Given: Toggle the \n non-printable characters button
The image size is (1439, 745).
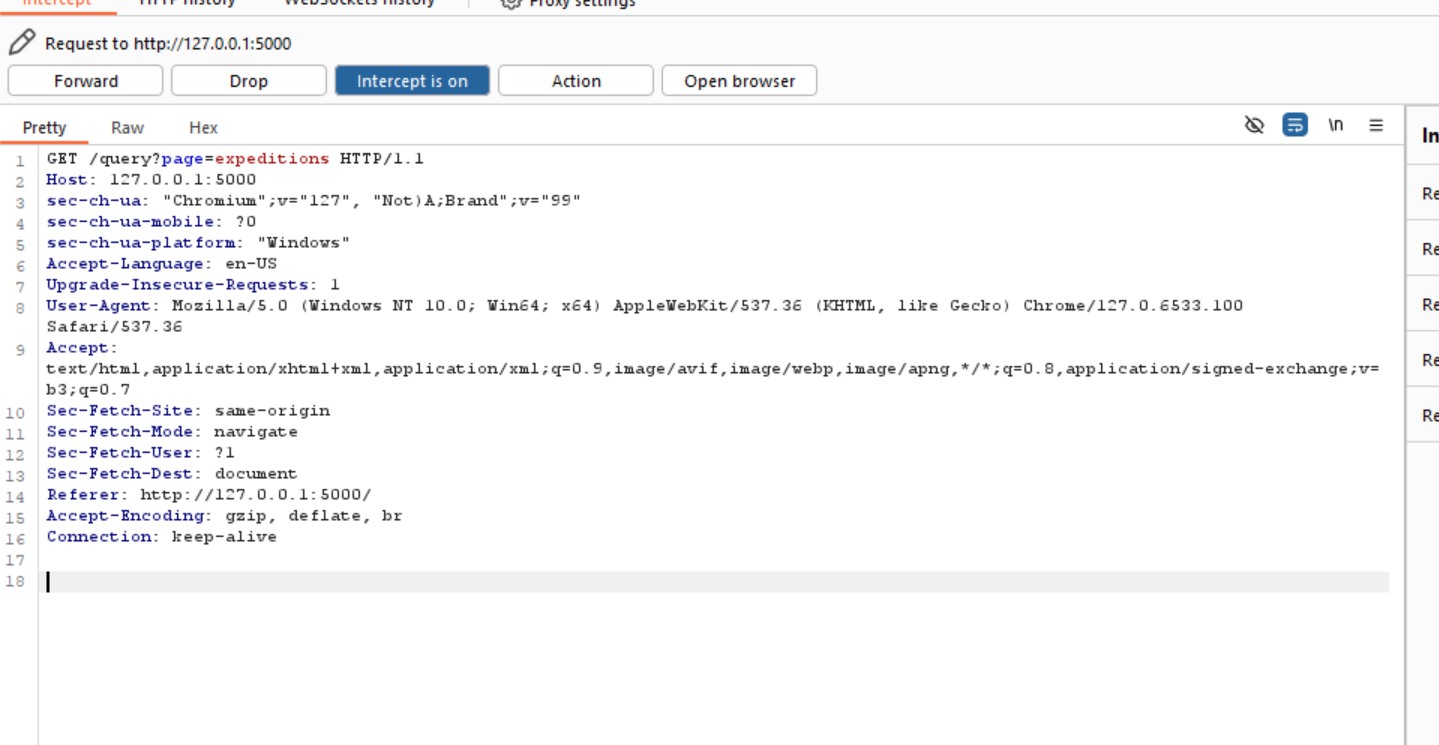Looking at the screenshot, I should pyautogui.click(x=1335, y=125).
